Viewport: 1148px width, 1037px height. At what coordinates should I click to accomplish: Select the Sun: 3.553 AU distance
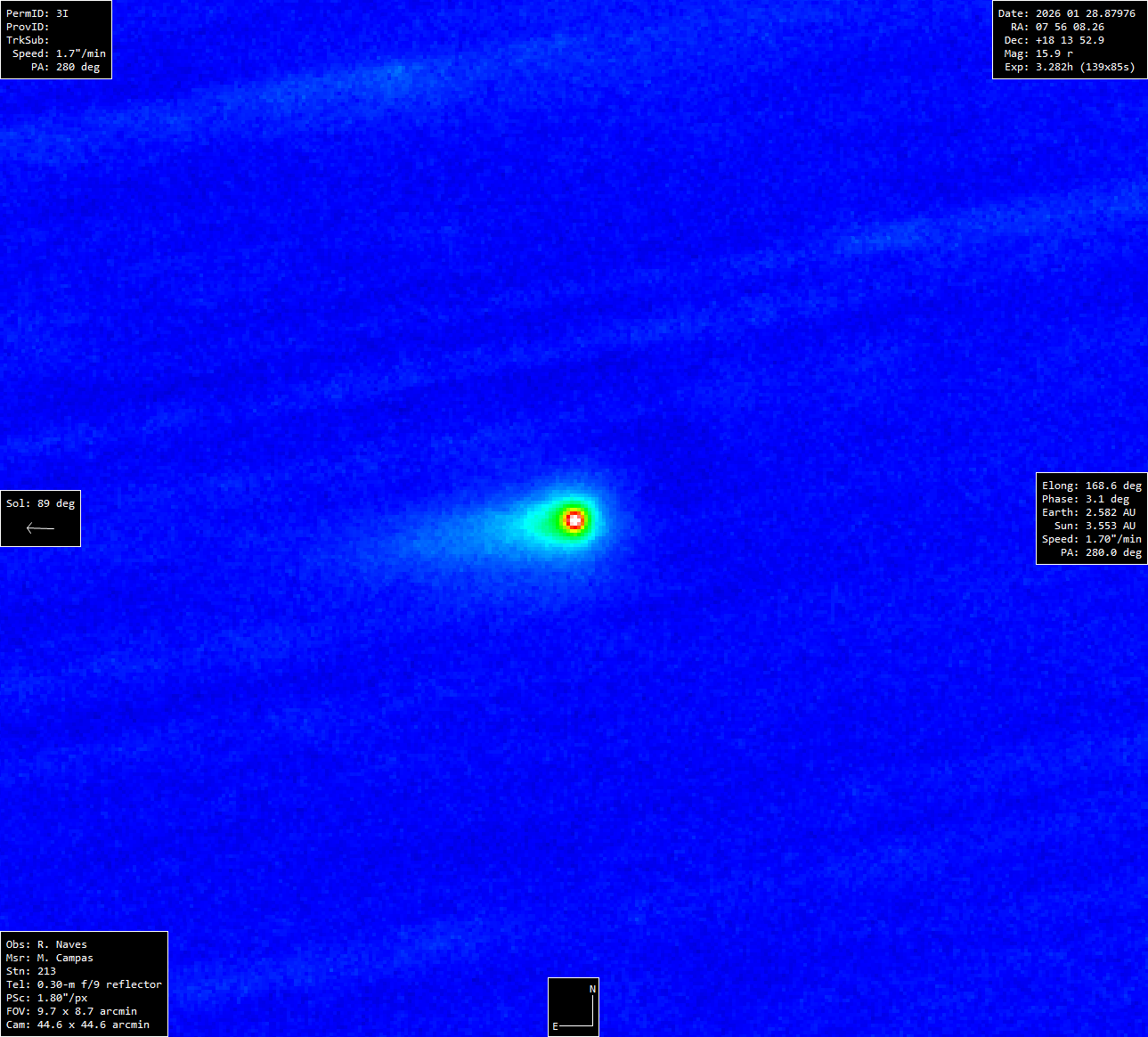pos(1092,526)
